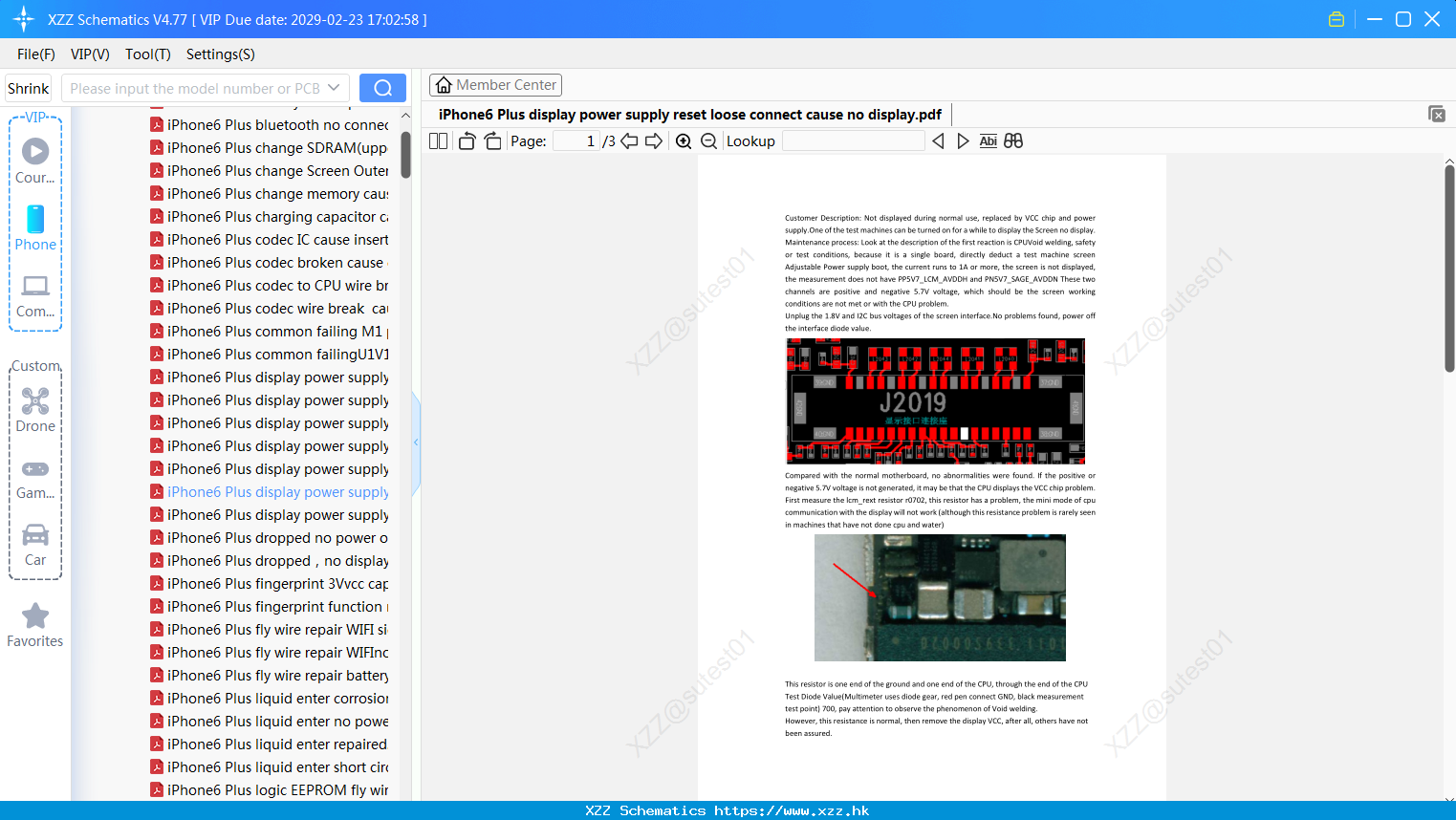Open iPhone6 Plus liquid enter corrosion file
The width and height of the screenshot is (1456, 820).
tap(270, 699)
